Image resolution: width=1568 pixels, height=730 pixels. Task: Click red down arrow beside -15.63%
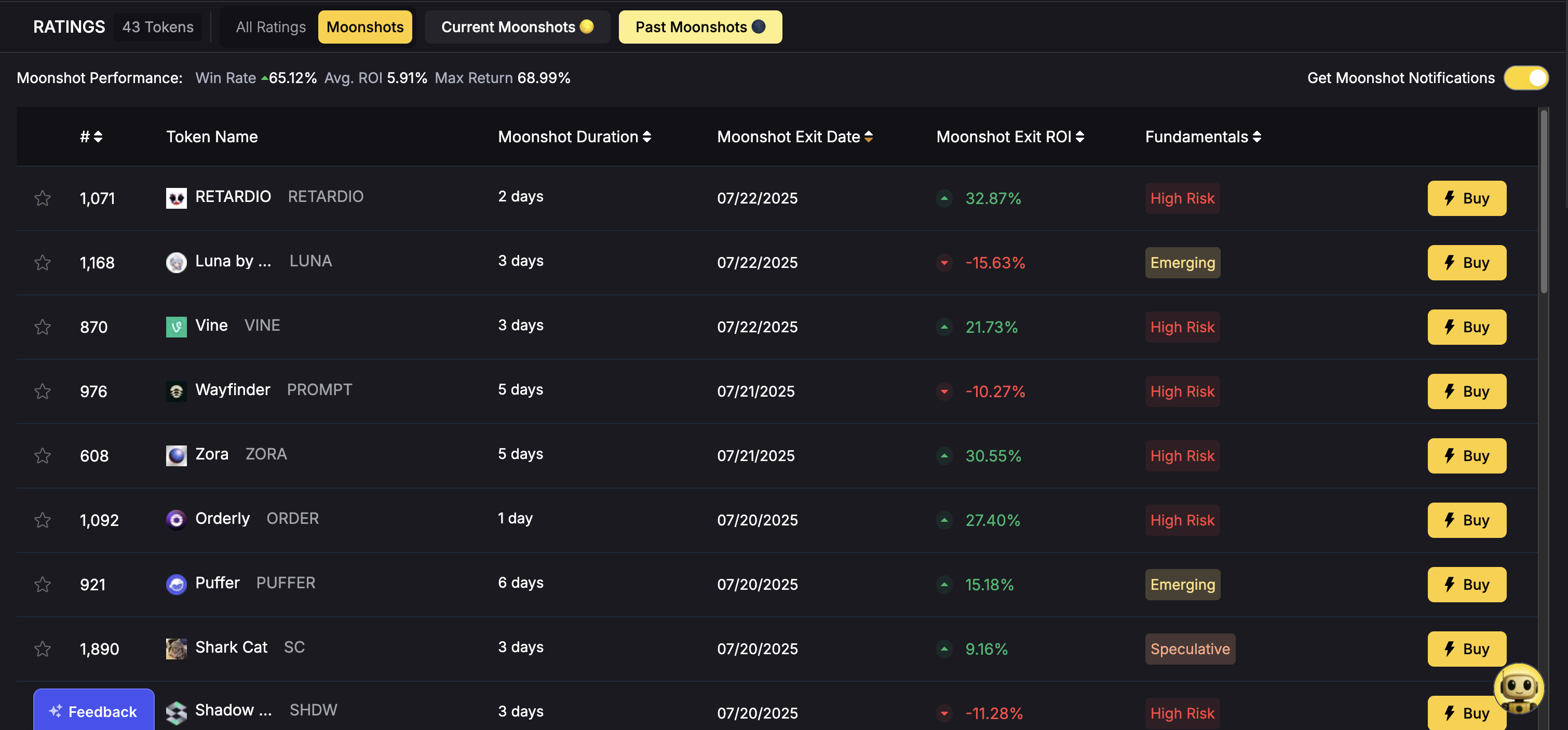944,263
